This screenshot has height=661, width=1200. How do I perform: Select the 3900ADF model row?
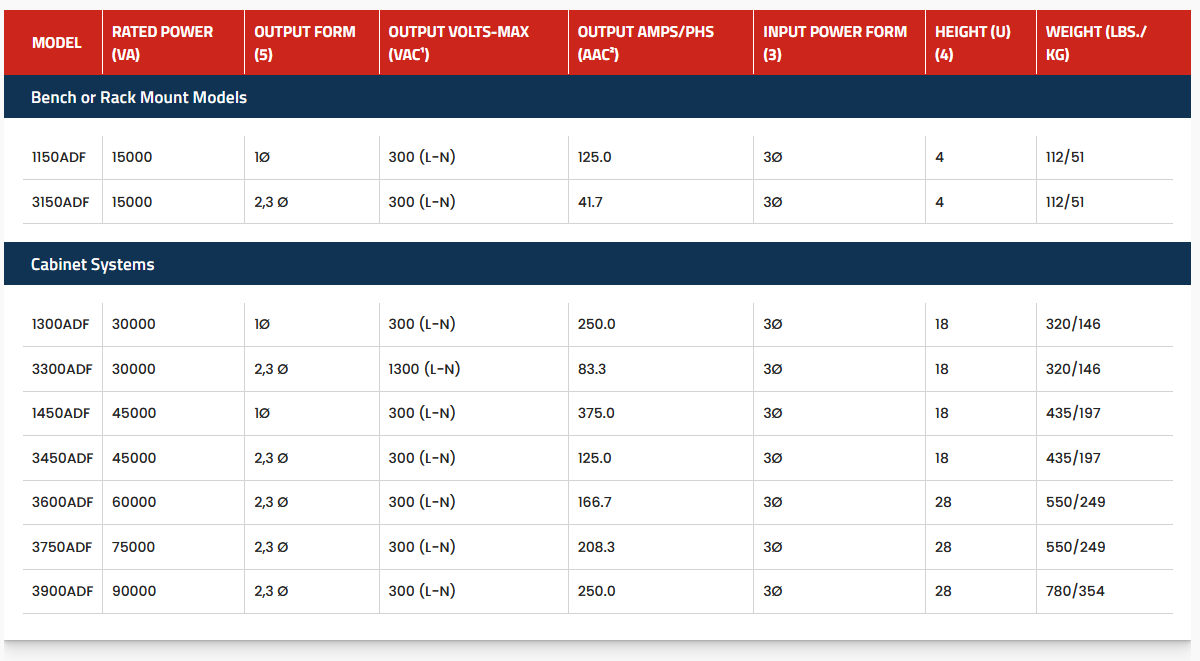point(62,591)
